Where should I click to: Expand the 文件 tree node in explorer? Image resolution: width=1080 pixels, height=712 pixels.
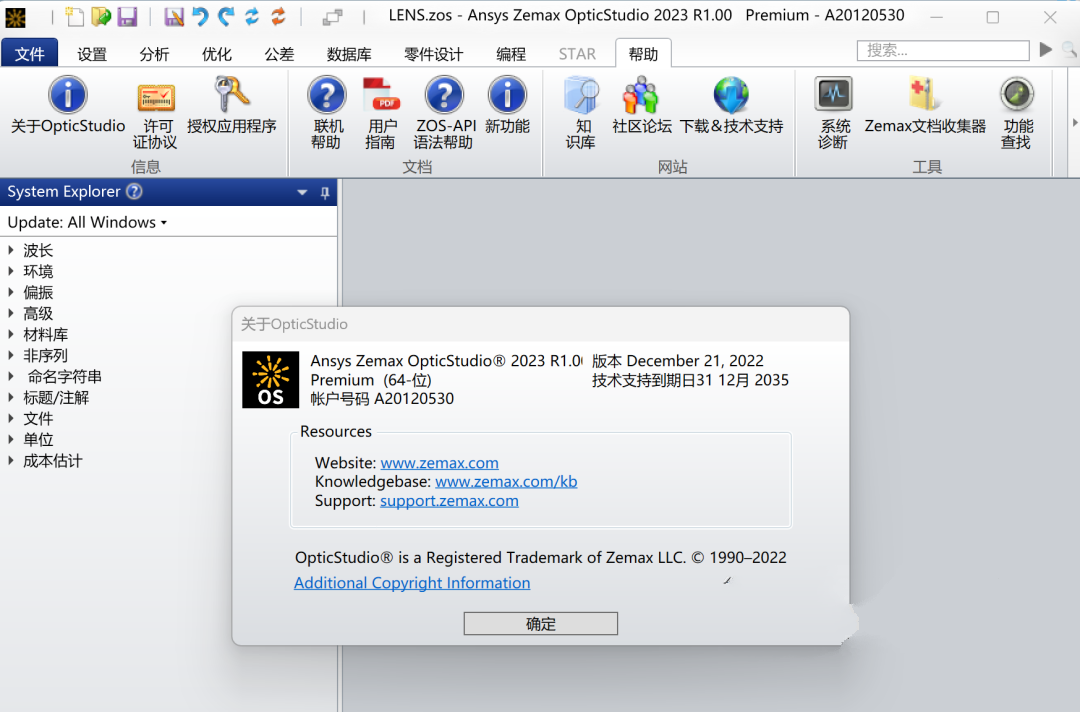[11, 419]
